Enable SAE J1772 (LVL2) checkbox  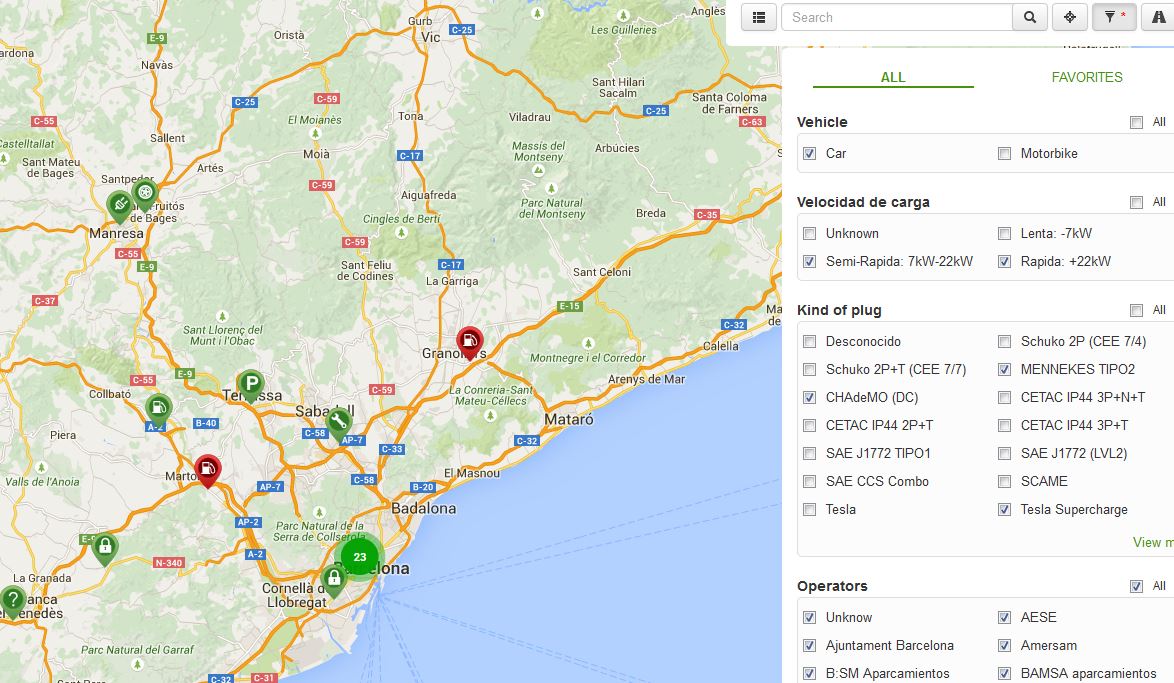[x=1004, y=453]
